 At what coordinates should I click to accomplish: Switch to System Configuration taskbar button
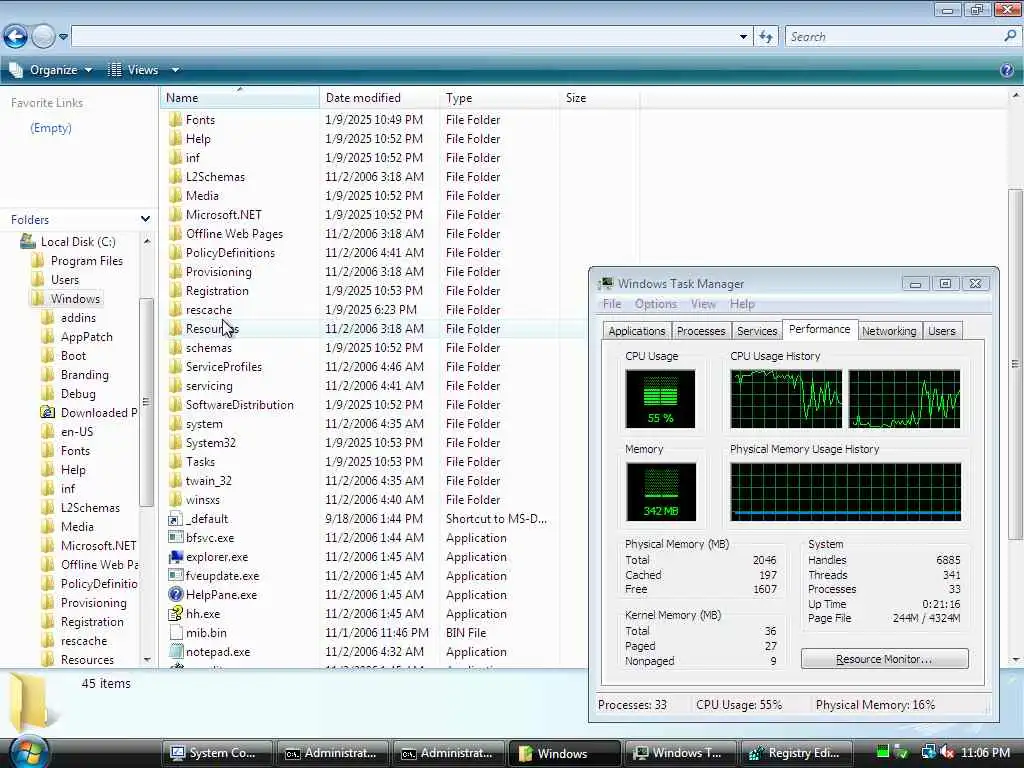click(x=216, y=753)
